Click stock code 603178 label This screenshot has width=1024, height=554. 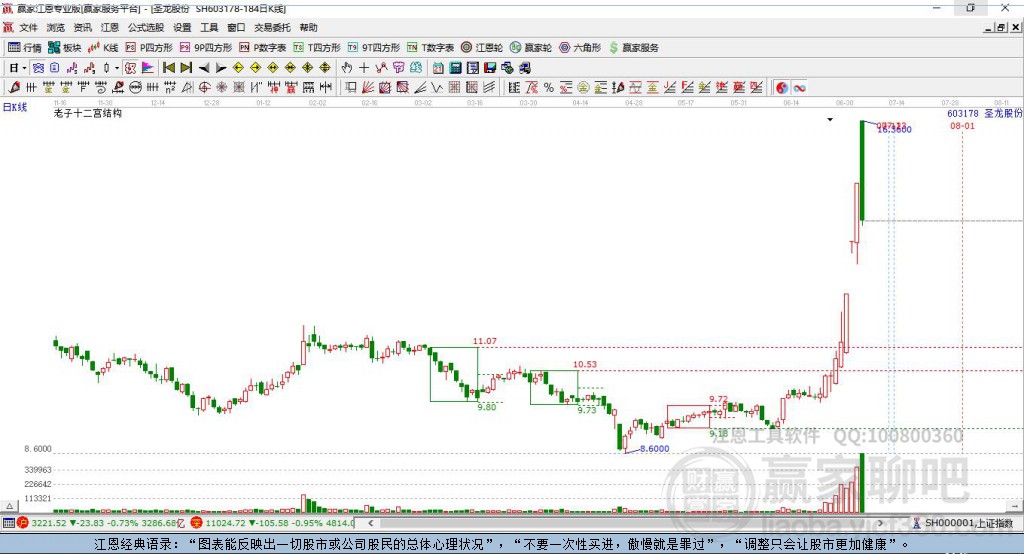click(963, 114)
